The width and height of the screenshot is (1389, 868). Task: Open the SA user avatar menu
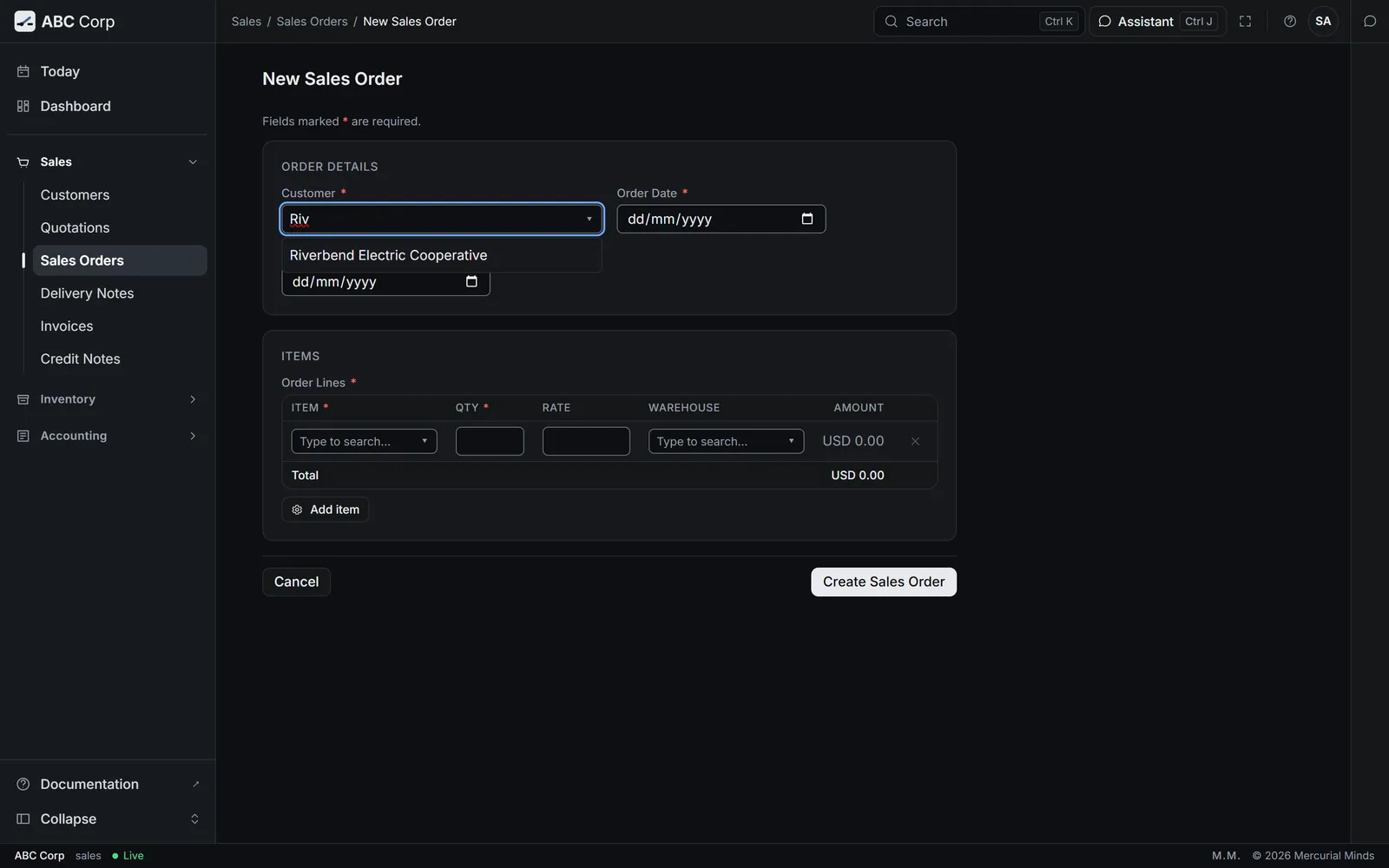click(1323, 22)
